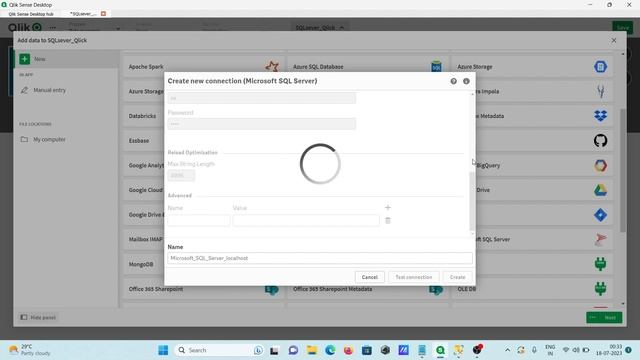Close the Add data panel with X
Viewport: 640px width, 360px height.
(x=614, y=40)
